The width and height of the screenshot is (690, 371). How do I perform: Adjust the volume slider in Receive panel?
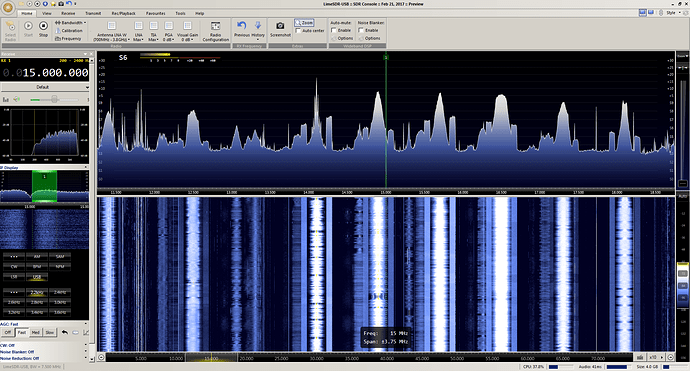(x=54, y=100)
